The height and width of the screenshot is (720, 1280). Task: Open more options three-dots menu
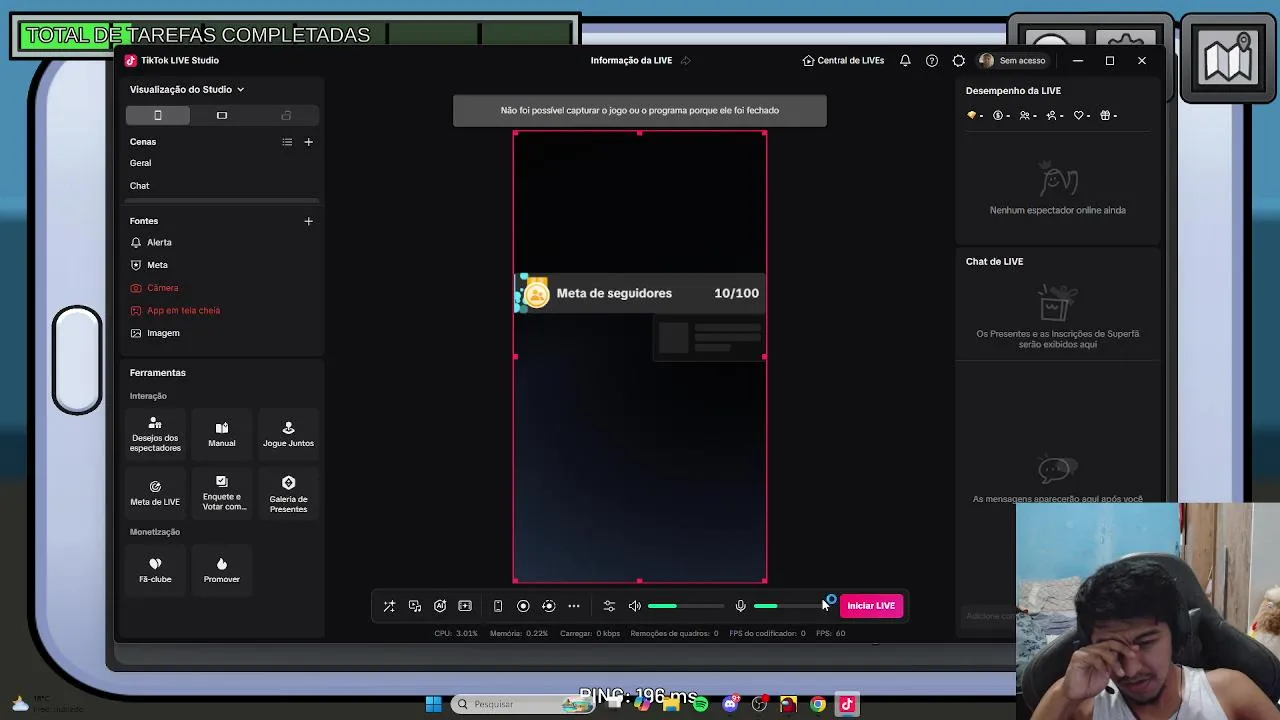(x=574, y=606)
